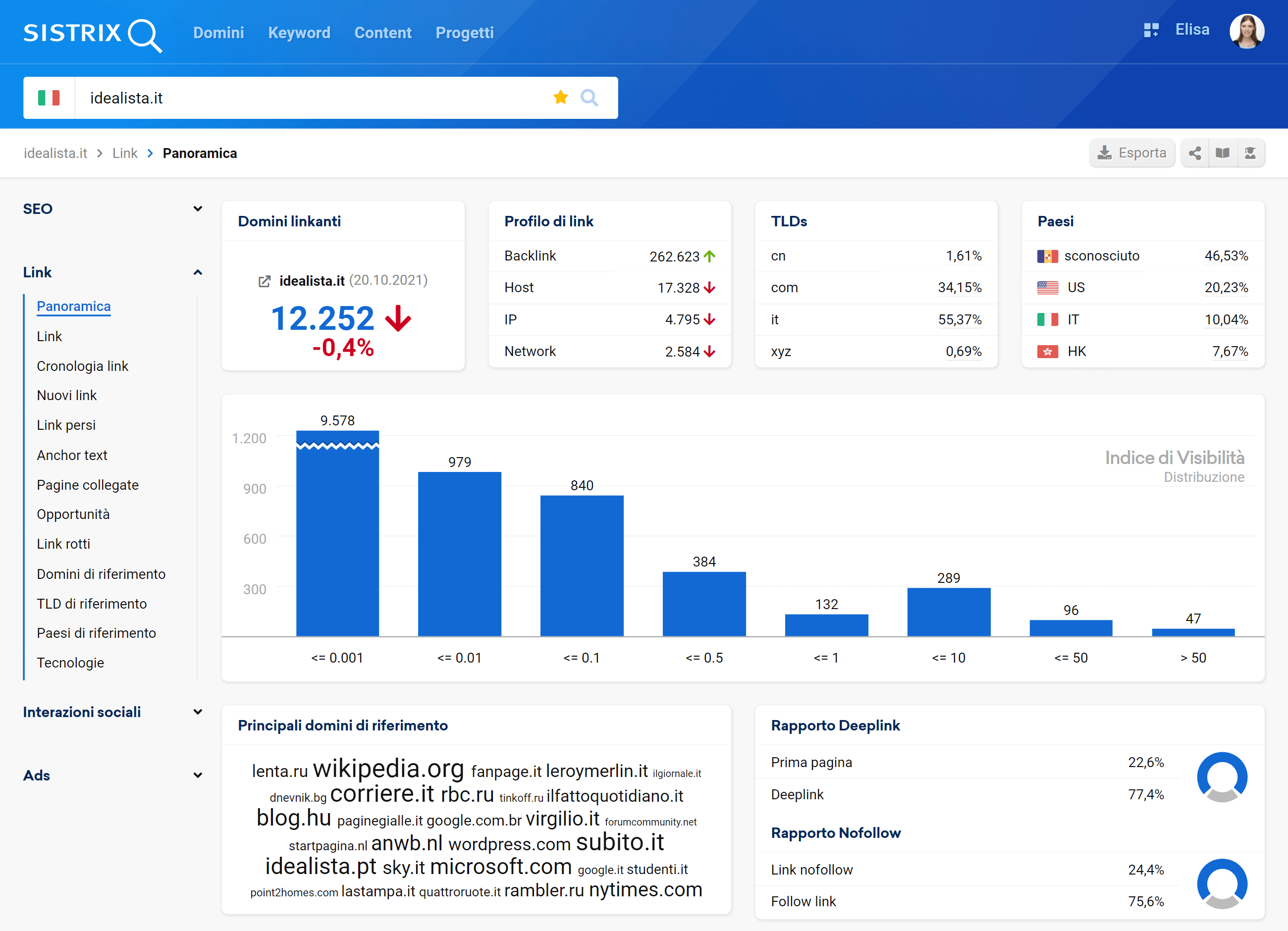Click the star icon in search bar
The width and height of the screenshot is (1288, 931).
561,97
